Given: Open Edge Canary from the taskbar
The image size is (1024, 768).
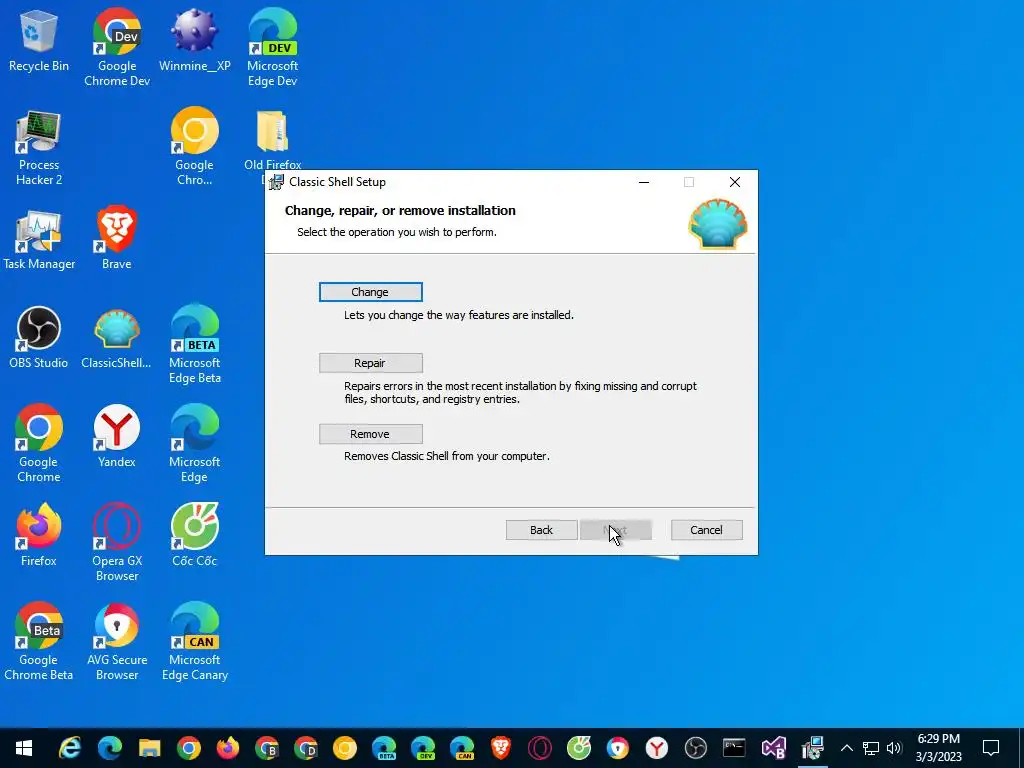Looking at the screenshot, I should 462,748.
